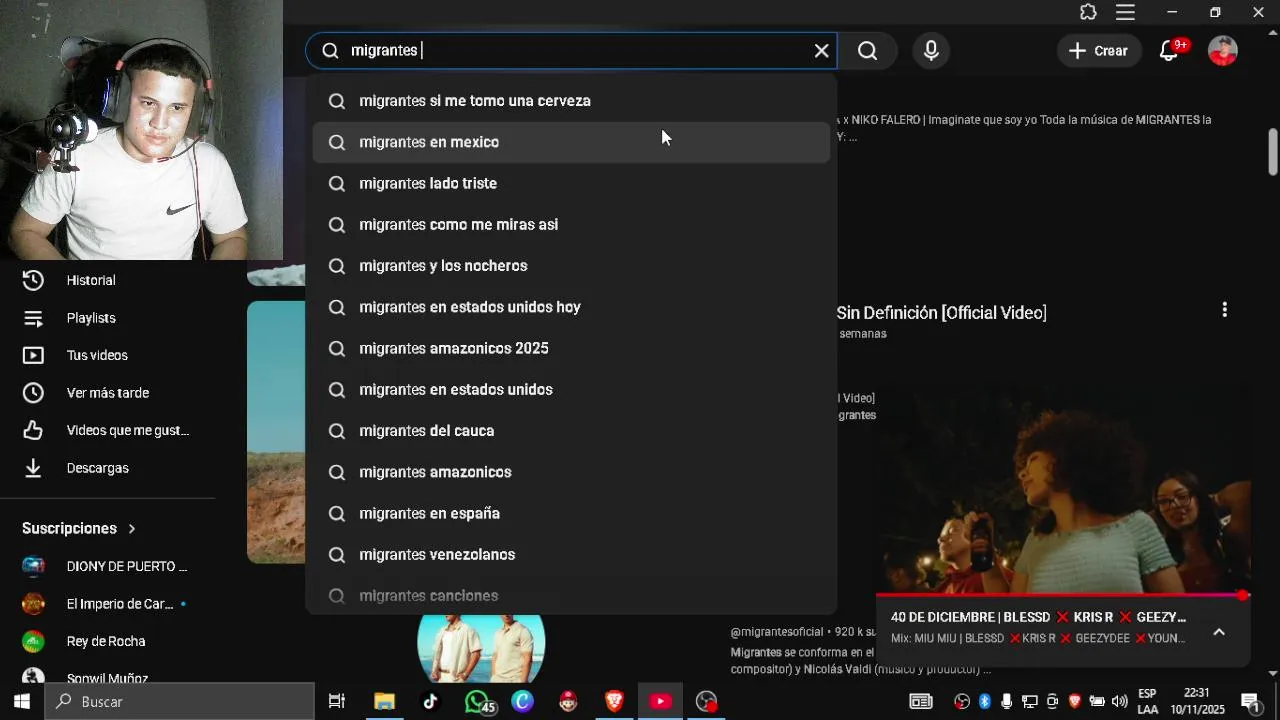Open File Explorer from taskbar
This screenshot has width=1280, height=720.
pos(384,701)
